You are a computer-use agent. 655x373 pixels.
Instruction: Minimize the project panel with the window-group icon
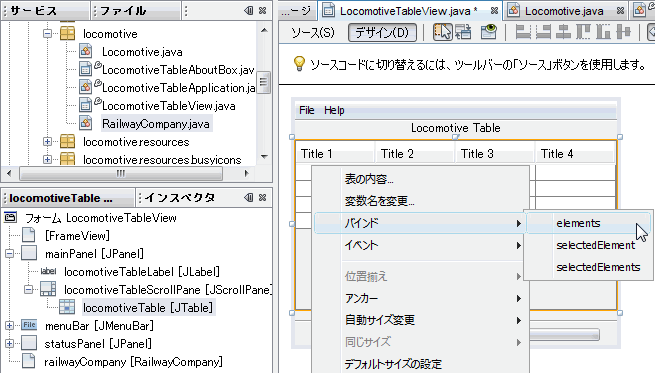pyautogui.click(x=249, y=10)
